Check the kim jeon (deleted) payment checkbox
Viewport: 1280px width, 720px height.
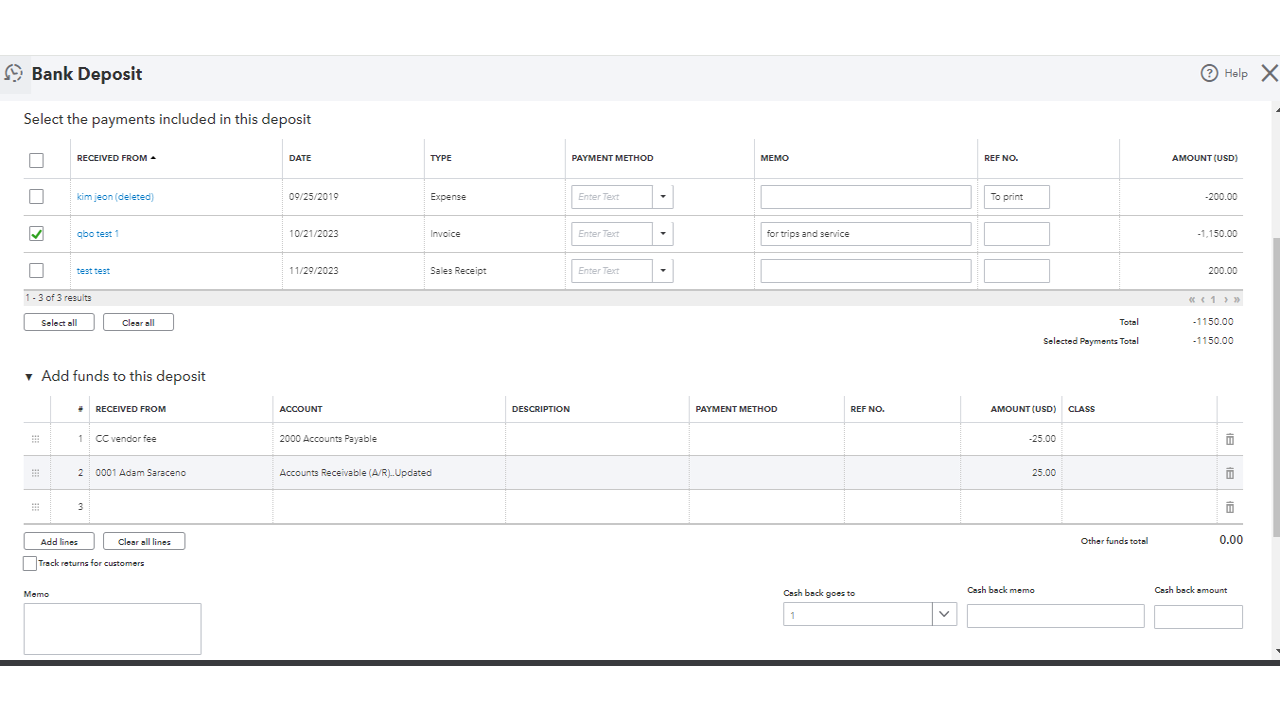pyautogui.click(x=37, y=197)
